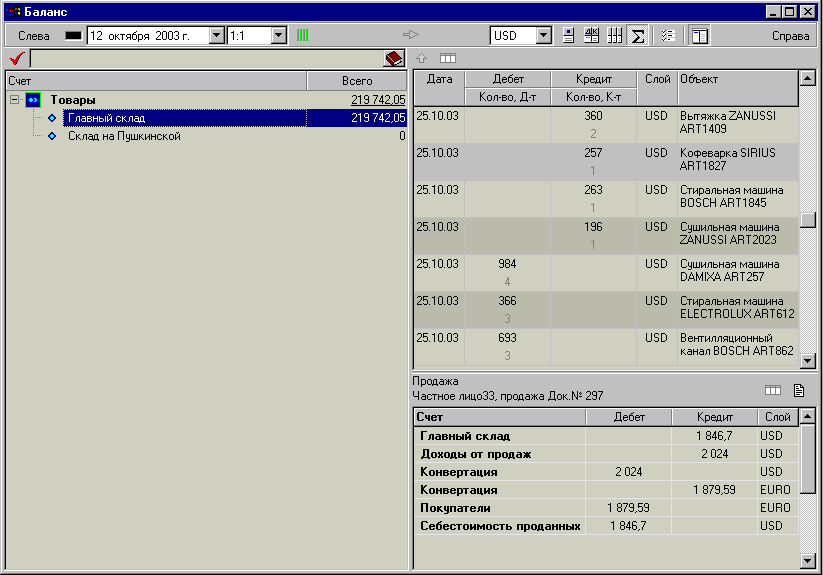Click the transactions table scrollbar thumb
823x575 pixels.
click(808, 220)
